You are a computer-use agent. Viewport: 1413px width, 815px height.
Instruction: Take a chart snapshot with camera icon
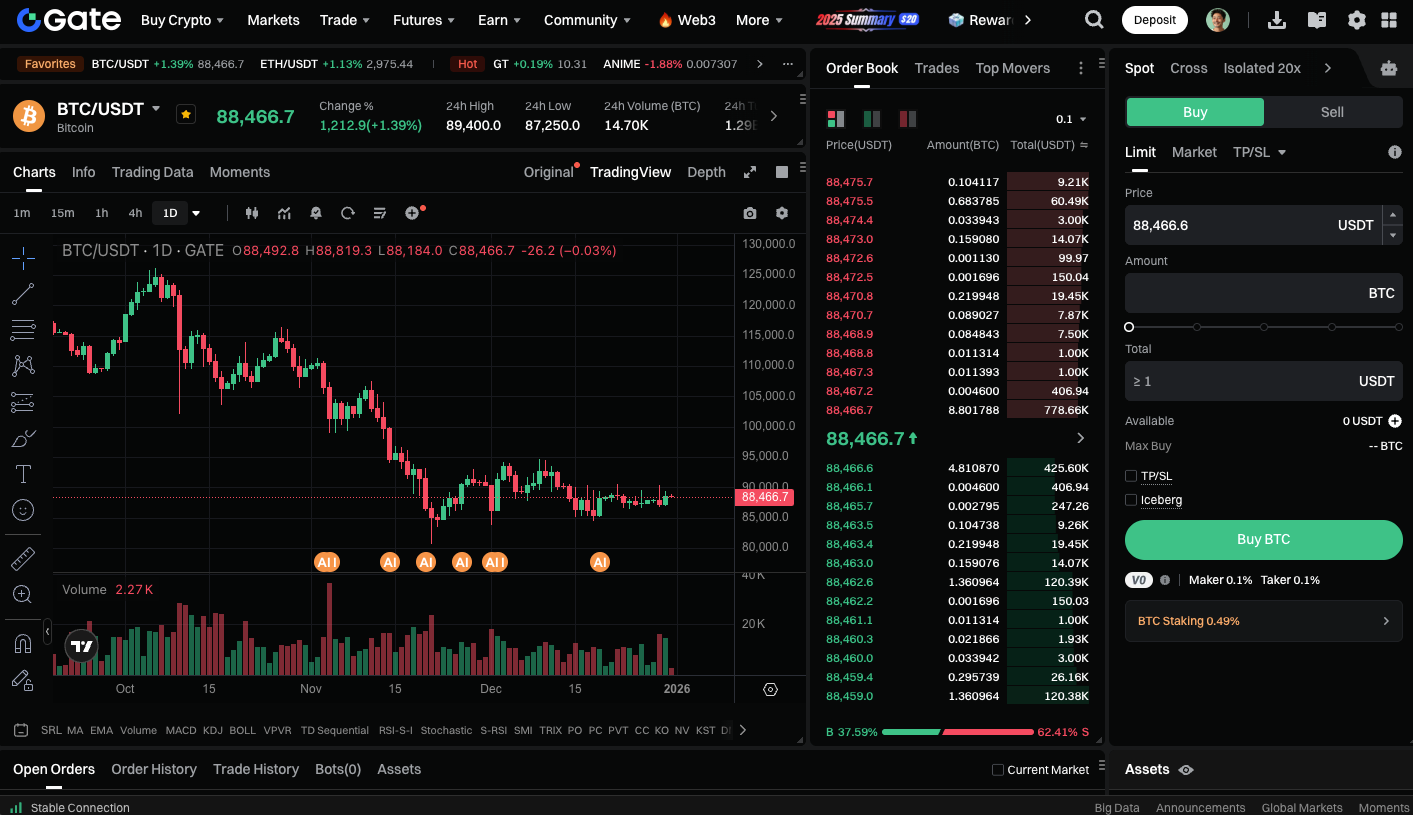pyautogui.click(x=750, y=213)
